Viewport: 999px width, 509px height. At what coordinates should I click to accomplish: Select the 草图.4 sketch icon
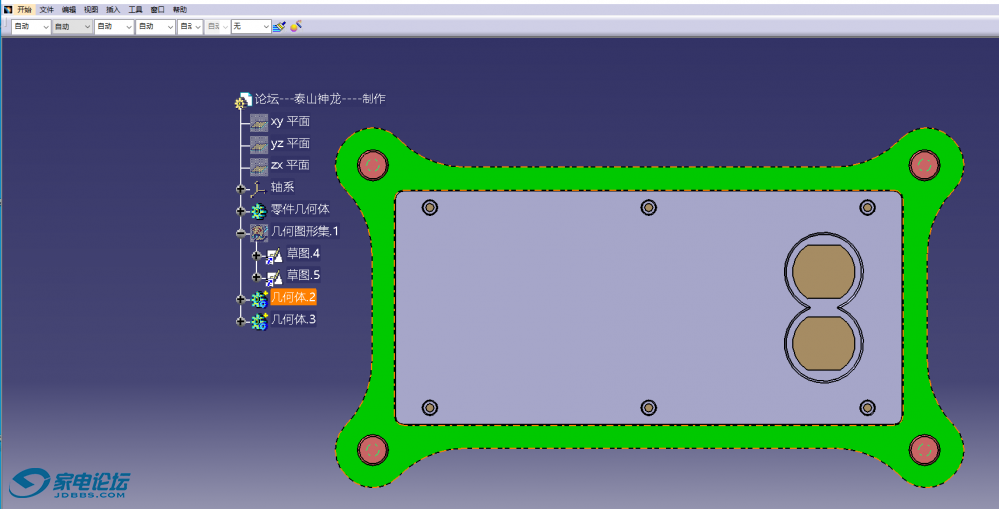tap(275, 254)
